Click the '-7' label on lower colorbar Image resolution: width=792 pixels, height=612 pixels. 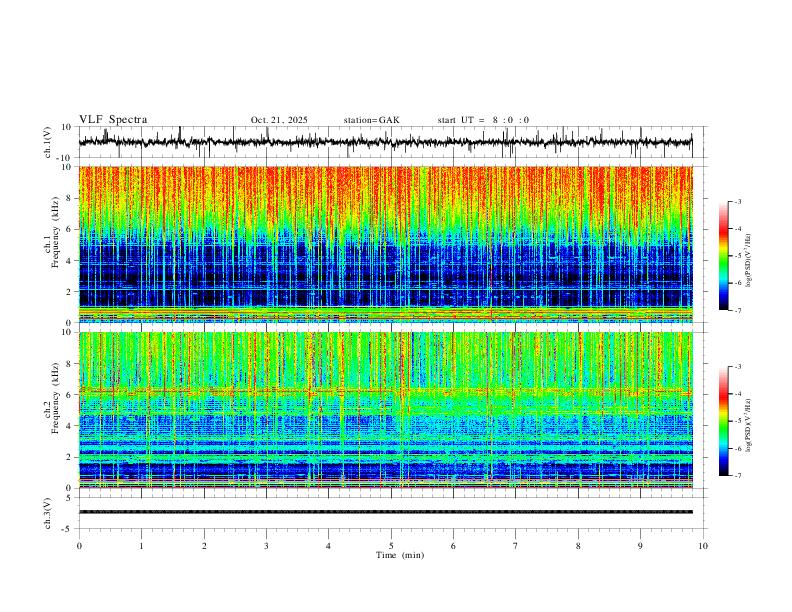[737, 476]
